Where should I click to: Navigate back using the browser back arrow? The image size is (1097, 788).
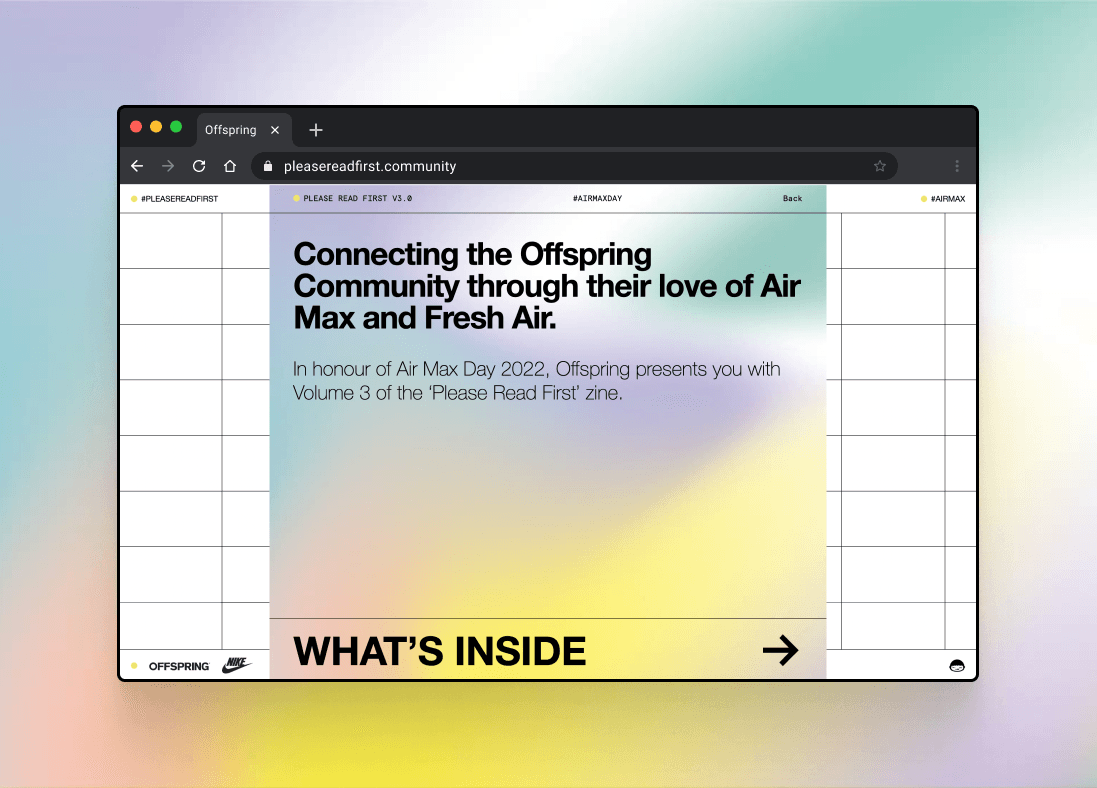(x=137, y=166)
